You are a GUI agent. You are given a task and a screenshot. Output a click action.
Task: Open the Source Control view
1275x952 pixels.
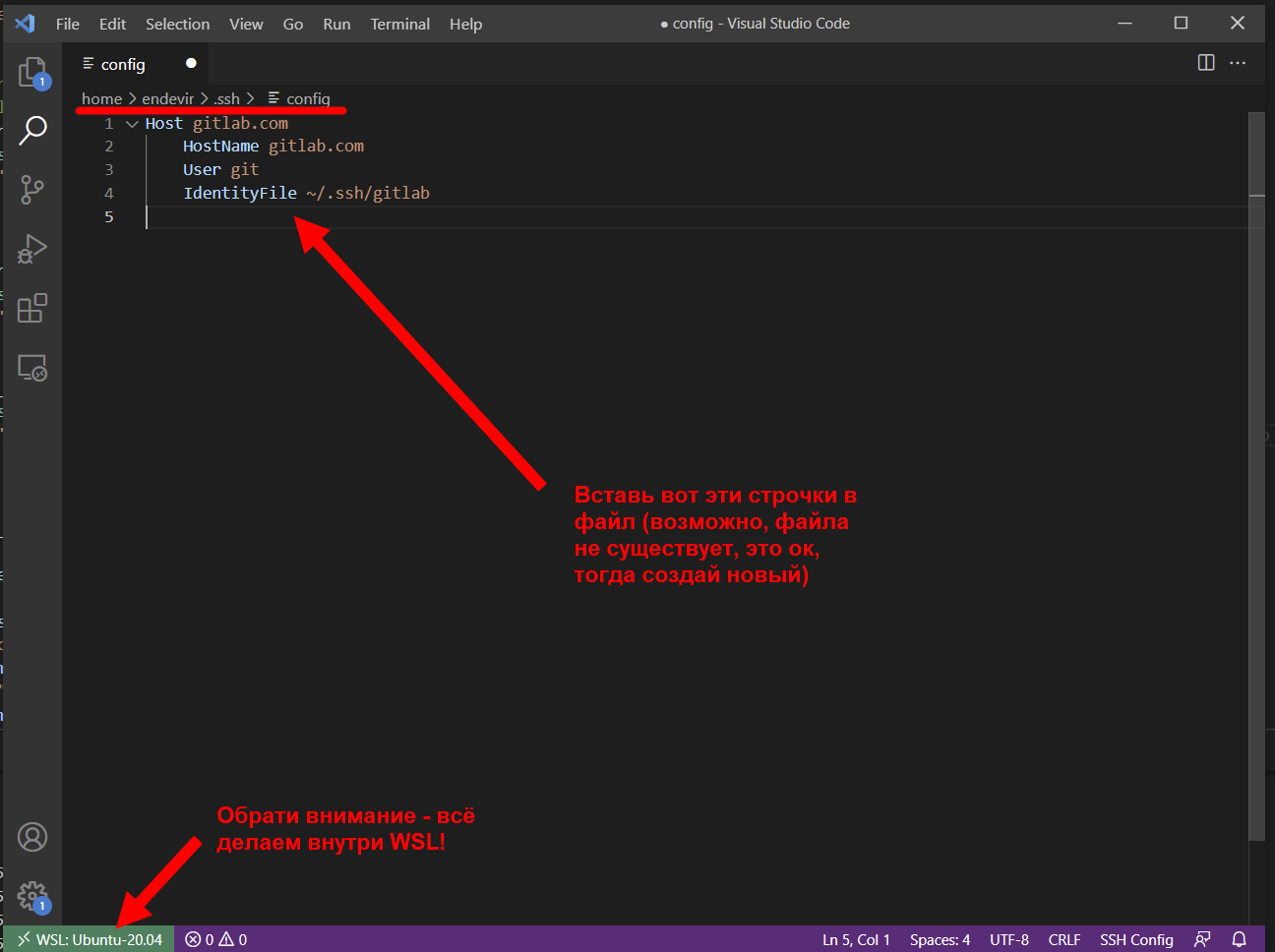(32, 190)
